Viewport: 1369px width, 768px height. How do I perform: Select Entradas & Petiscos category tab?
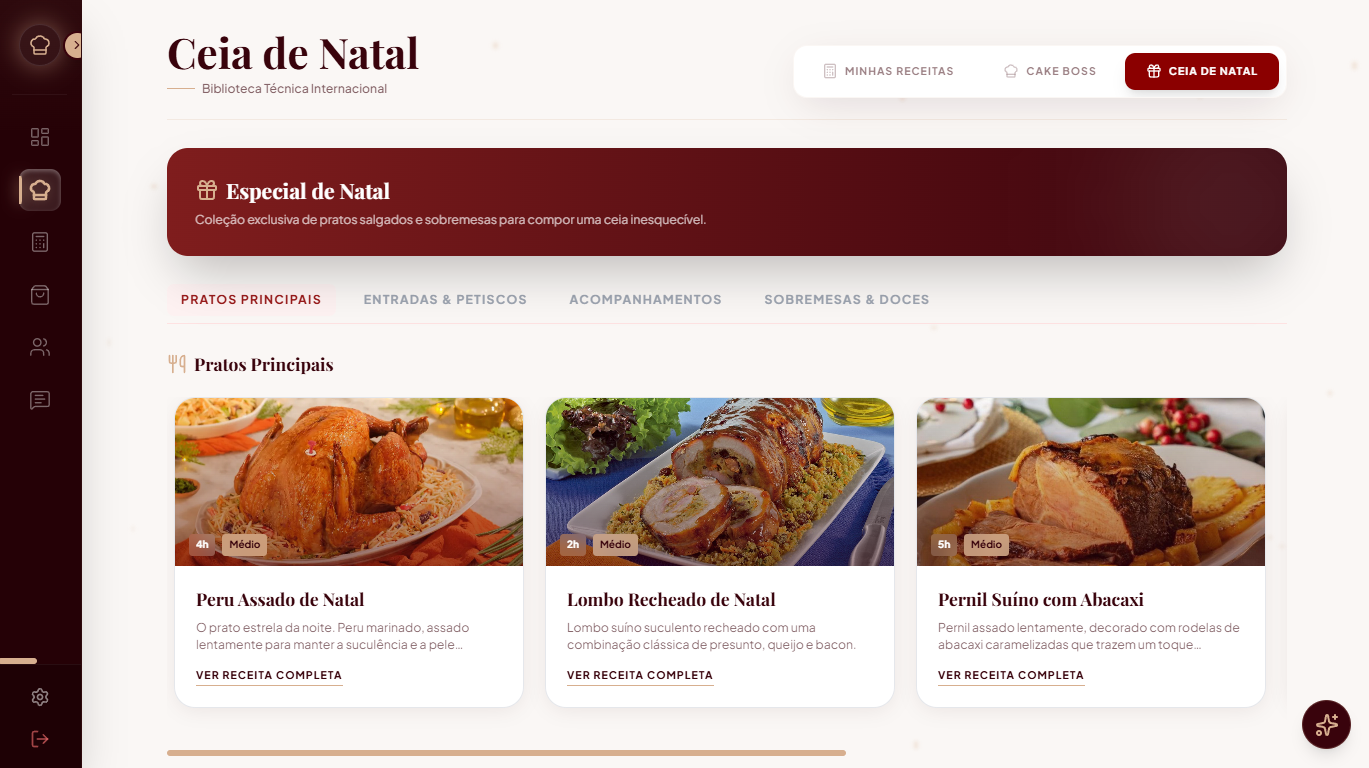pyautogui.click(x=445, y=299)
